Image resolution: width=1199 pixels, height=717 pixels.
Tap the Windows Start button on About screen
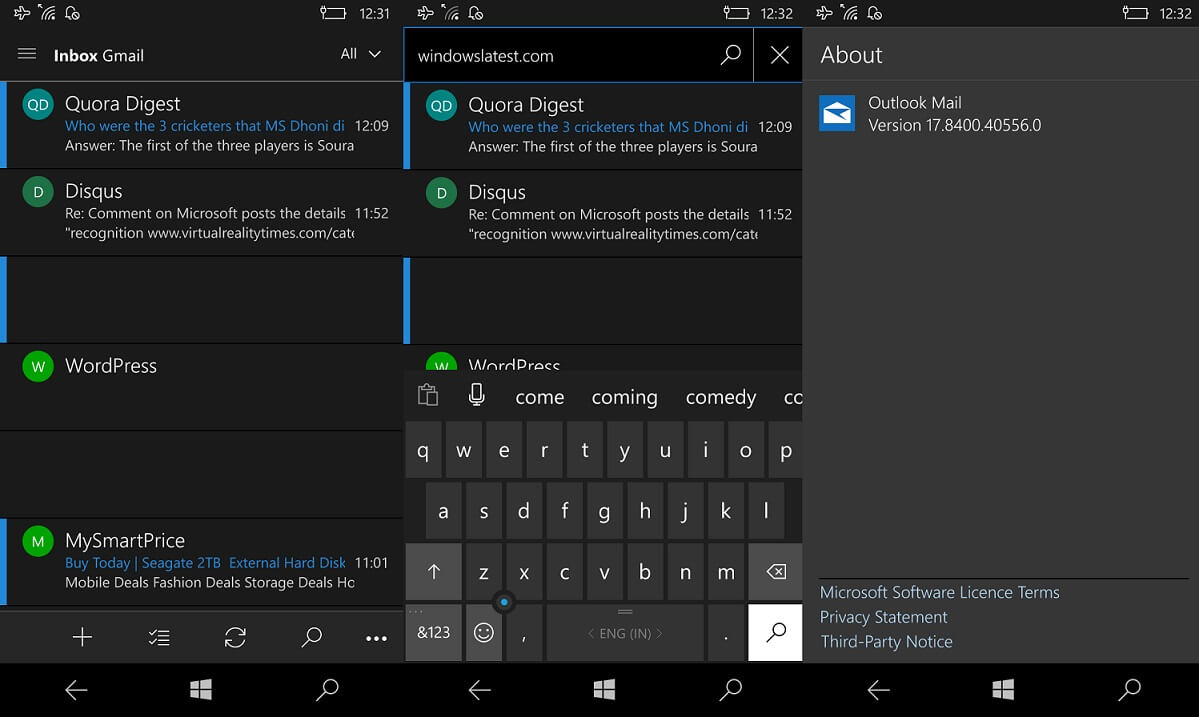click(1003, 690)
